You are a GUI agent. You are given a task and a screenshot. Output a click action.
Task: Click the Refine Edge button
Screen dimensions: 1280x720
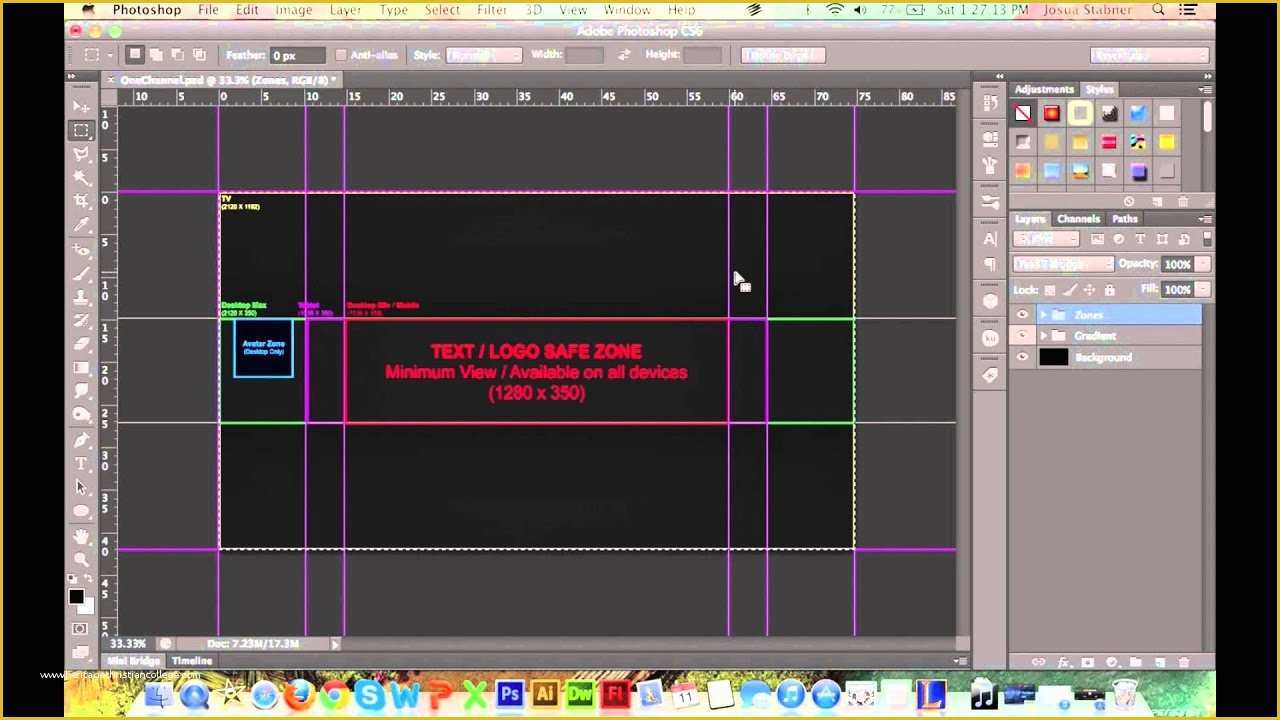[782, 55]
